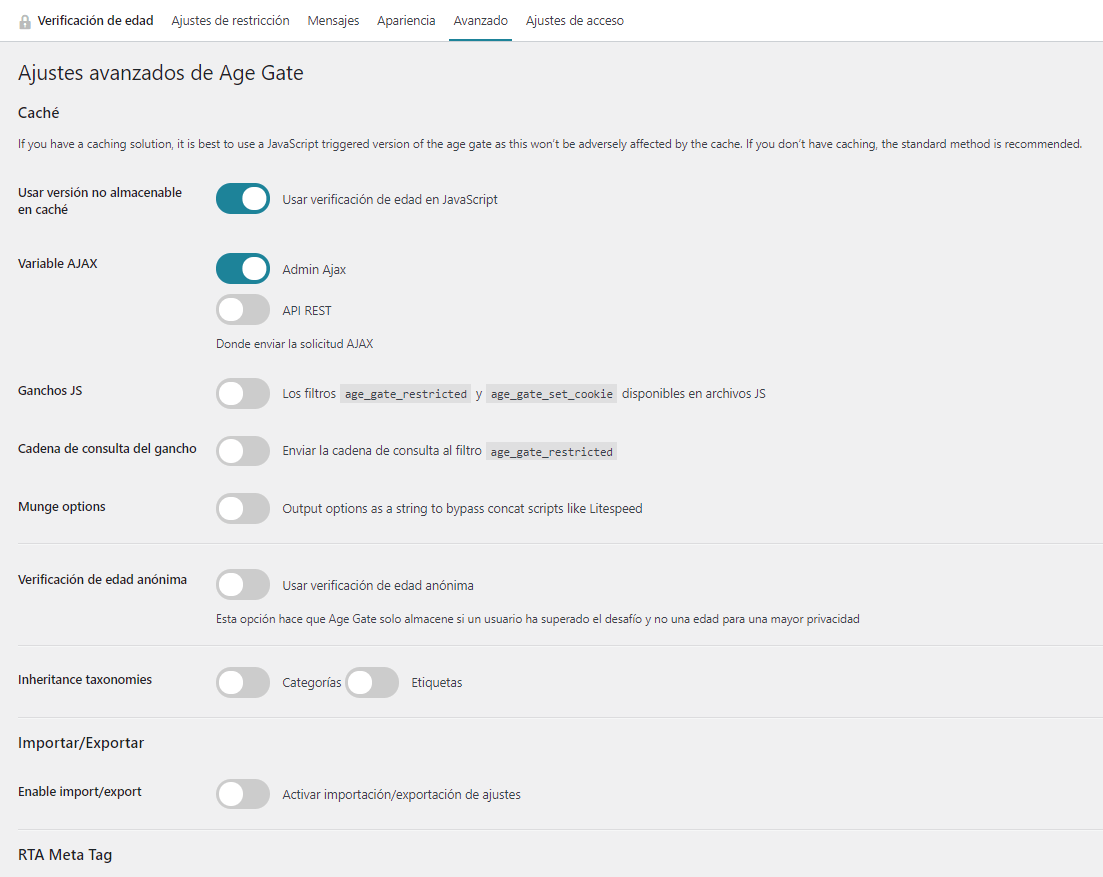Click the 'Esta opción hace que Age Gate' privacy note

point(538,619)
